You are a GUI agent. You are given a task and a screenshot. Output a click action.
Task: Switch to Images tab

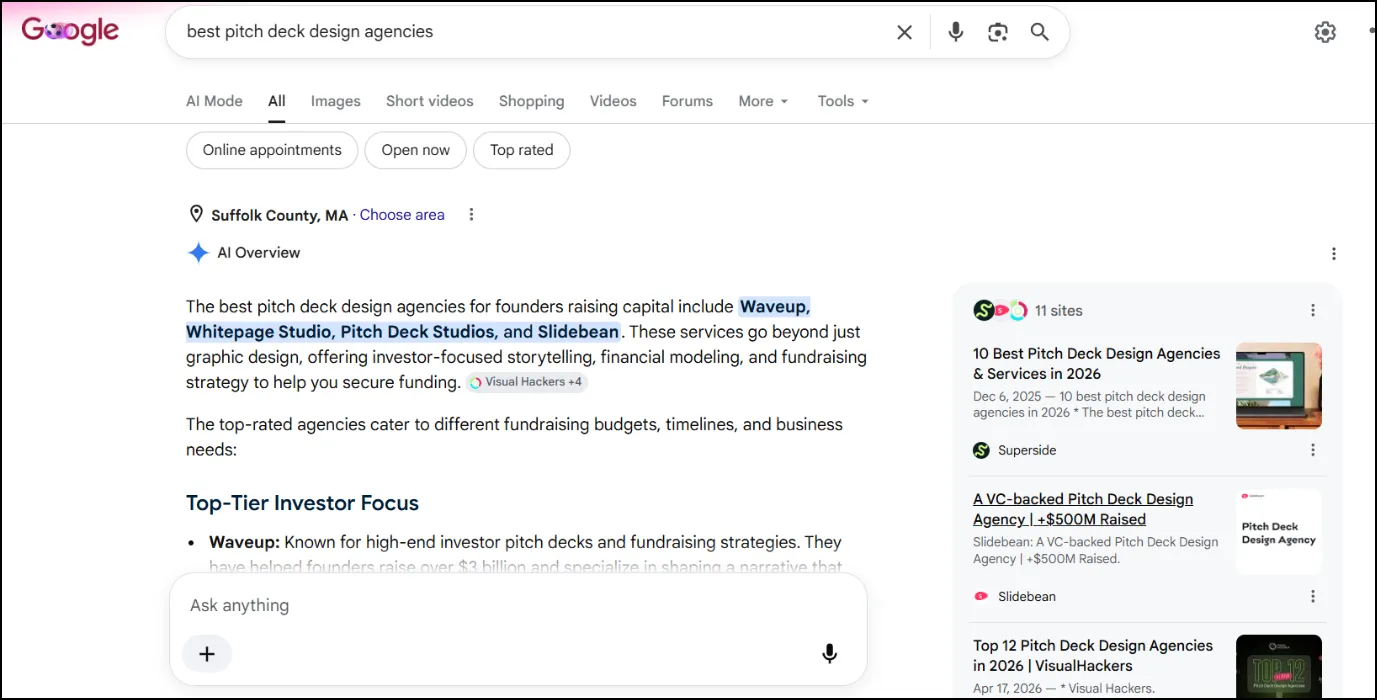[x=335, y=101]
